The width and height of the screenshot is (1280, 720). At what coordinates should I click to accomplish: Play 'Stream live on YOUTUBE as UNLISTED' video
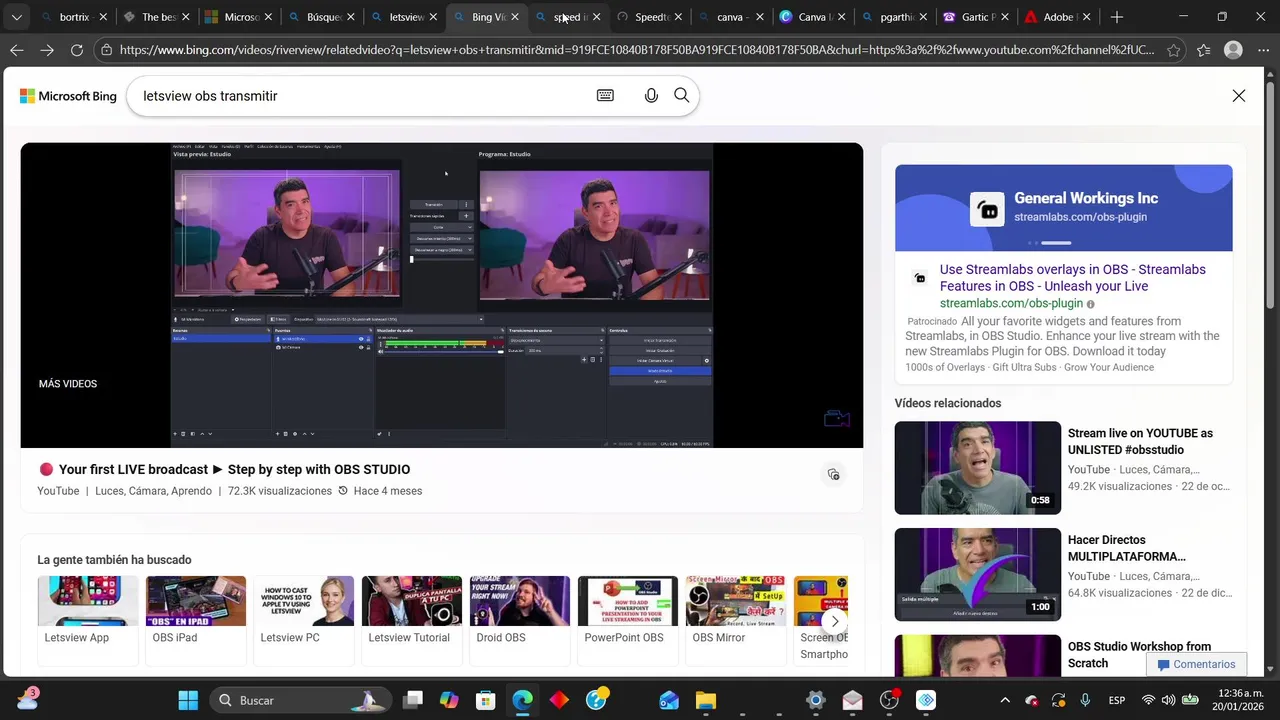pyautogui.click(x=977, y=468)
